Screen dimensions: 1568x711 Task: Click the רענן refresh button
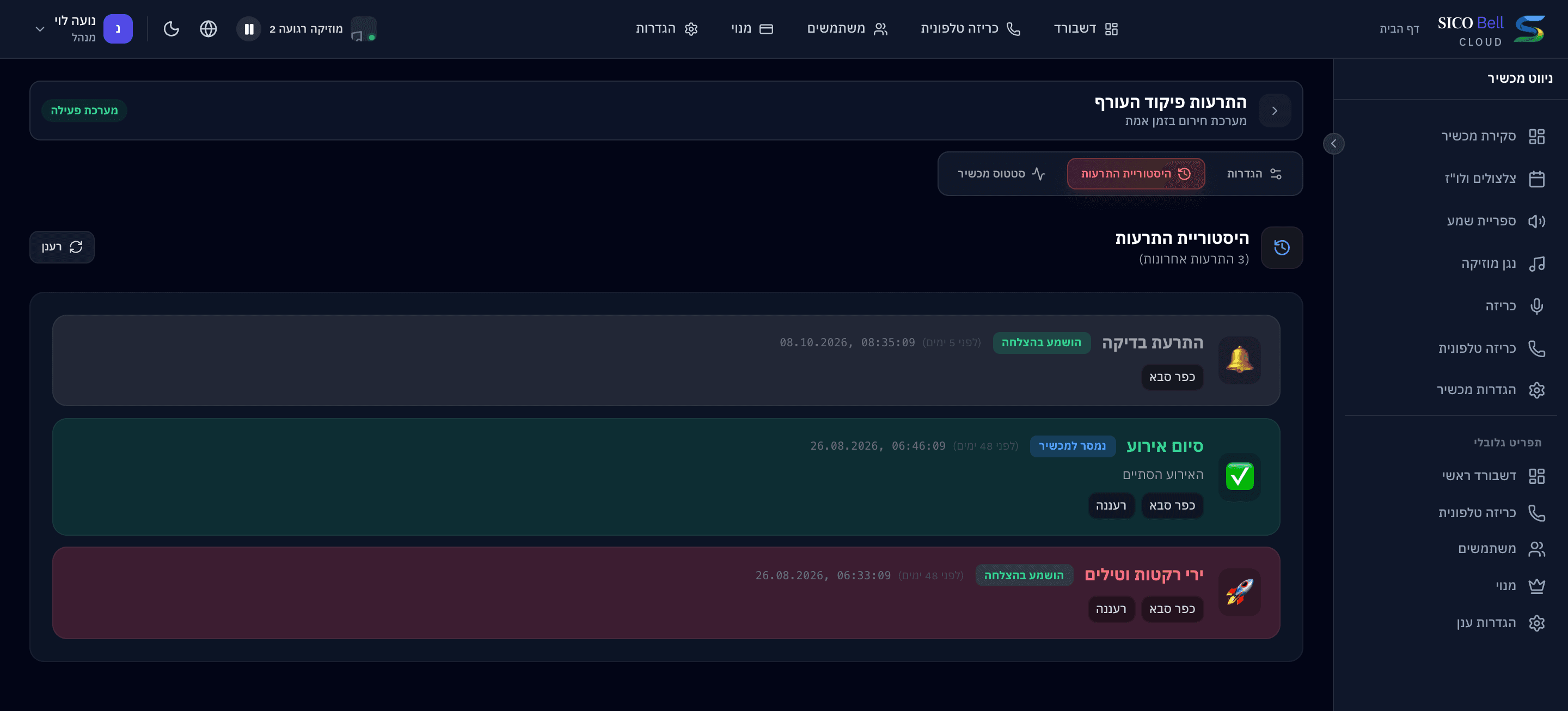(62, 247)
